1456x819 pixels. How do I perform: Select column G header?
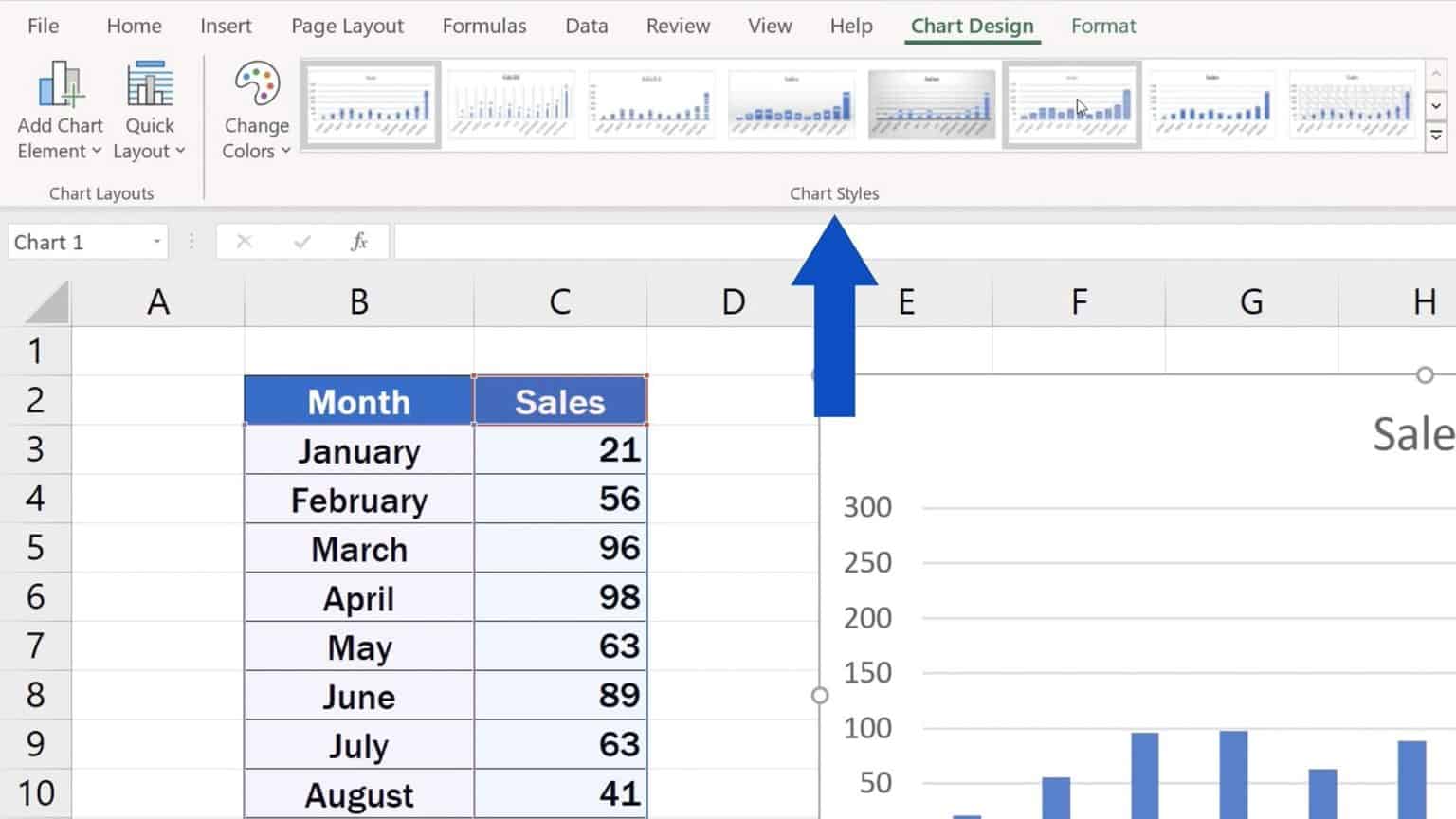(1251, 302)
